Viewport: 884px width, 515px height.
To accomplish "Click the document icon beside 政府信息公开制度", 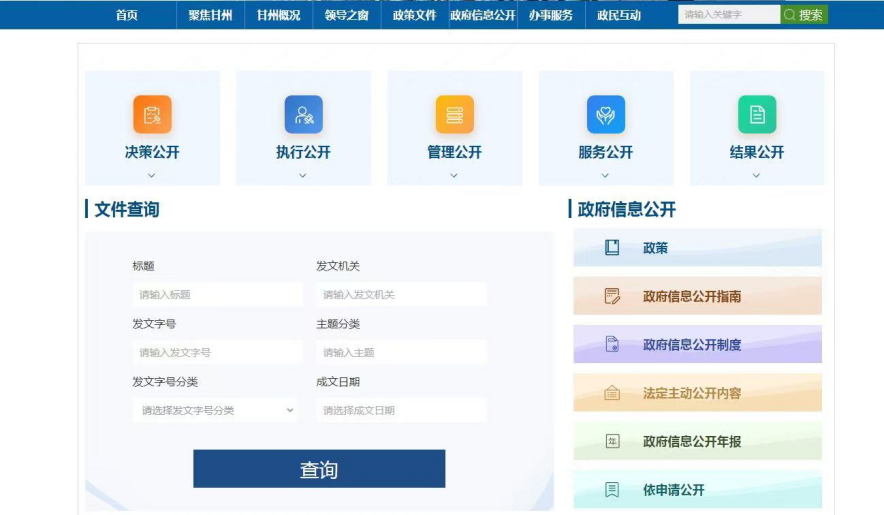I will click(x=612, y=344).
